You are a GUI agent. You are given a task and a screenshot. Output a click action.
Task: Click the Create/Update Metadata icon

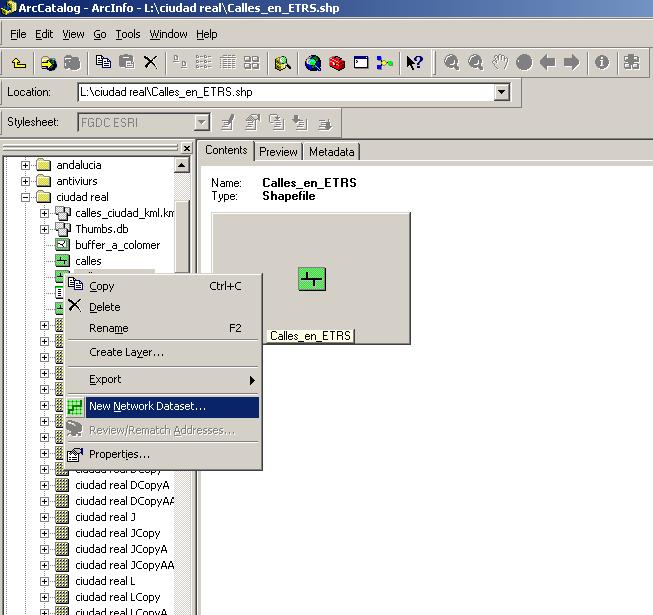click(276, 123)
